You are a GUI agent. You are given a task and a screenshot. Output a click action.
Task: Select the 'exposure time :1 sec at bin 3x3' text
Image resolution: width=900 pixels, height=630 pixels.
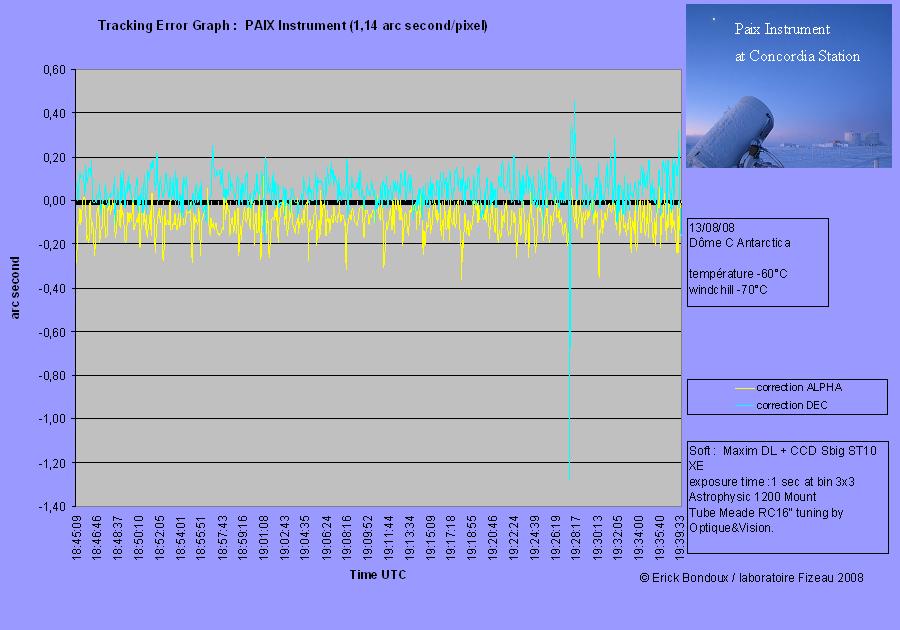(772, 482)
